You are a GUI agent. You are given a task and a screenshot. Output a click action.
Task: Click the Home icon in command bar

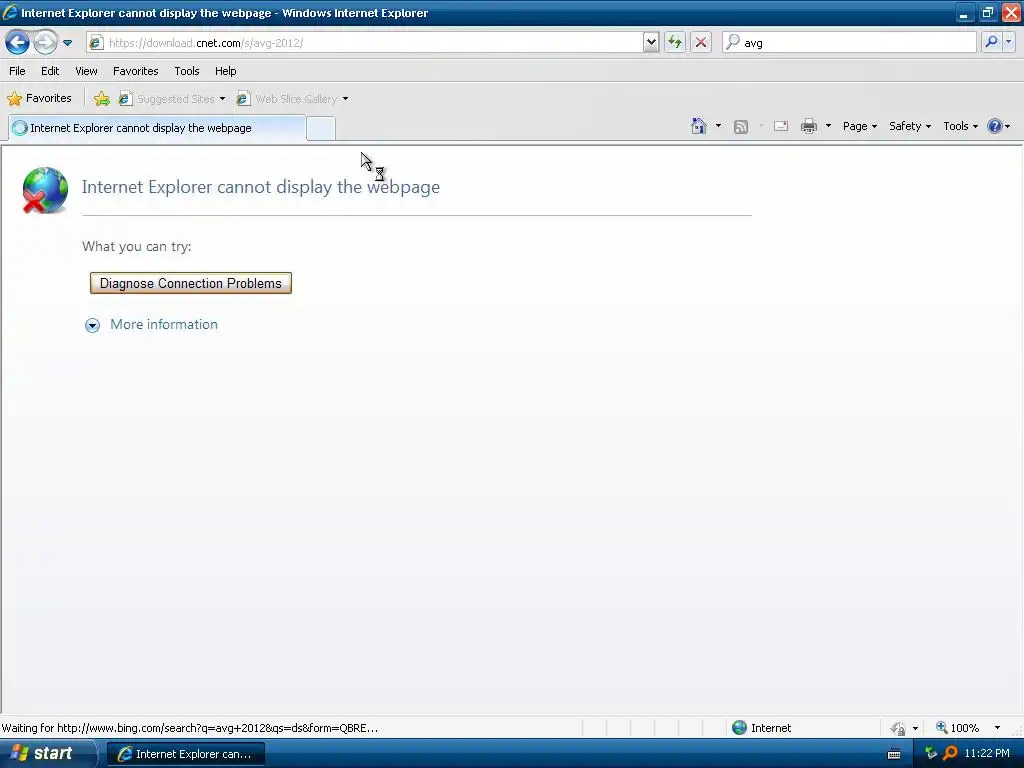click(x=699, y=126)
